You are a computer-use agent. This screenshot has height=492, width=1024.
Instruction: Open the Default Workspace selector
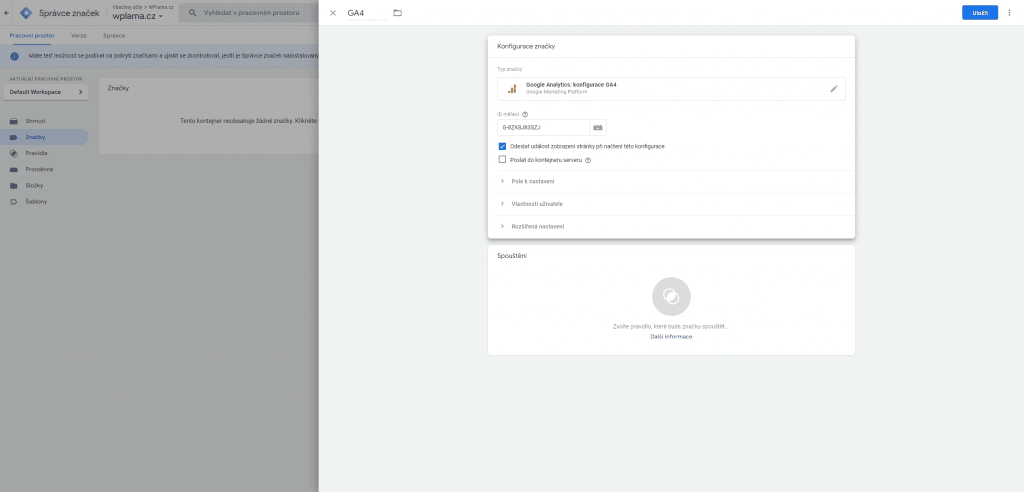pos(46,92)
